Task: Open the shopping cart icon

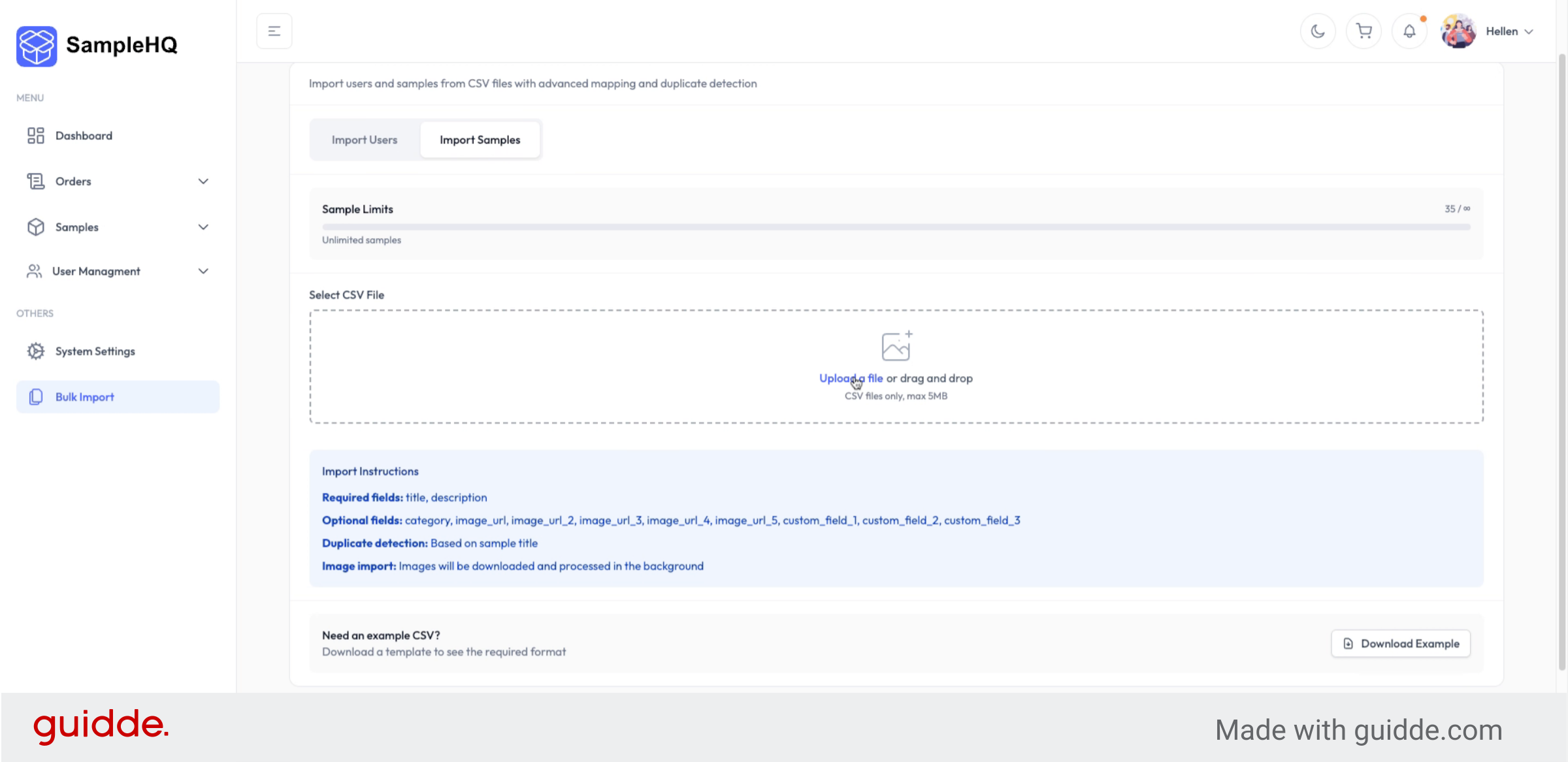Action: (1364, 31)
